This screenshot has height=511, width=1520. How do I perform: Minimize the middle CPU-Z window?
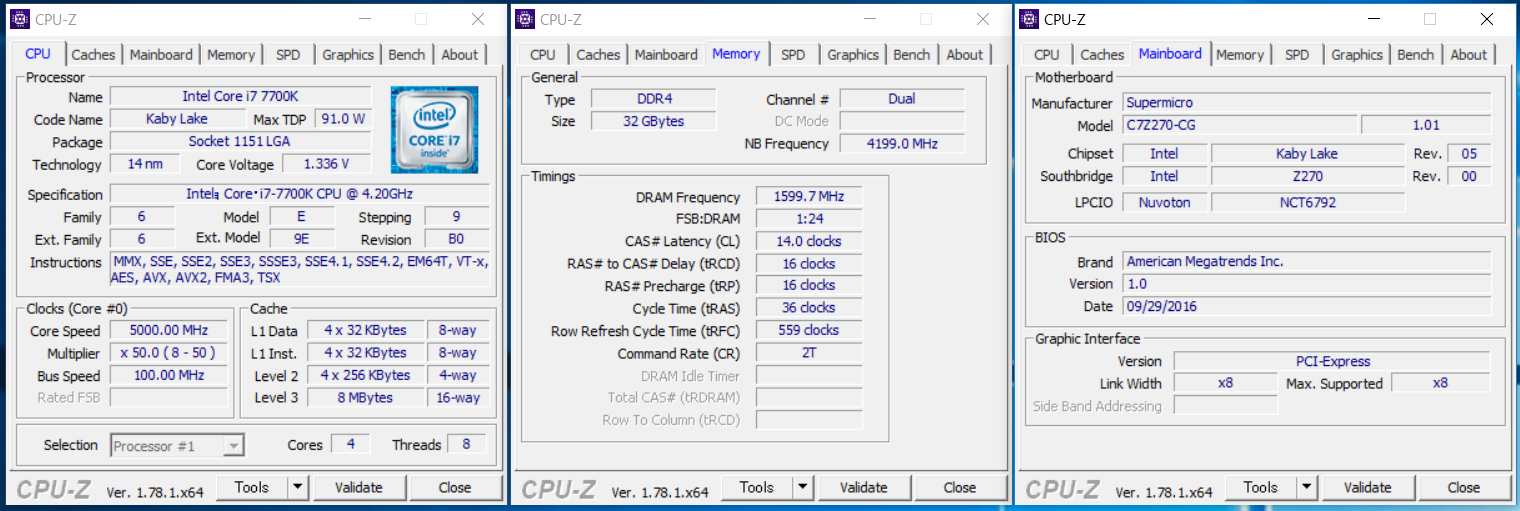pos(869,19)
